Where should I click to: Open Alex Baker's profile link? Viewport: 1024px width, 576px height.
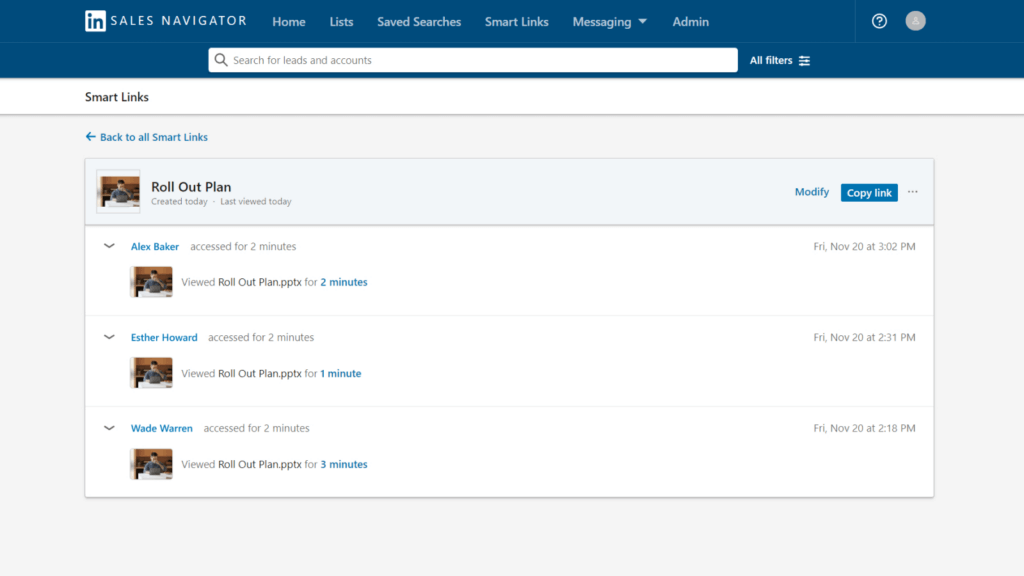pyautogui.click(x=155, y=247)
